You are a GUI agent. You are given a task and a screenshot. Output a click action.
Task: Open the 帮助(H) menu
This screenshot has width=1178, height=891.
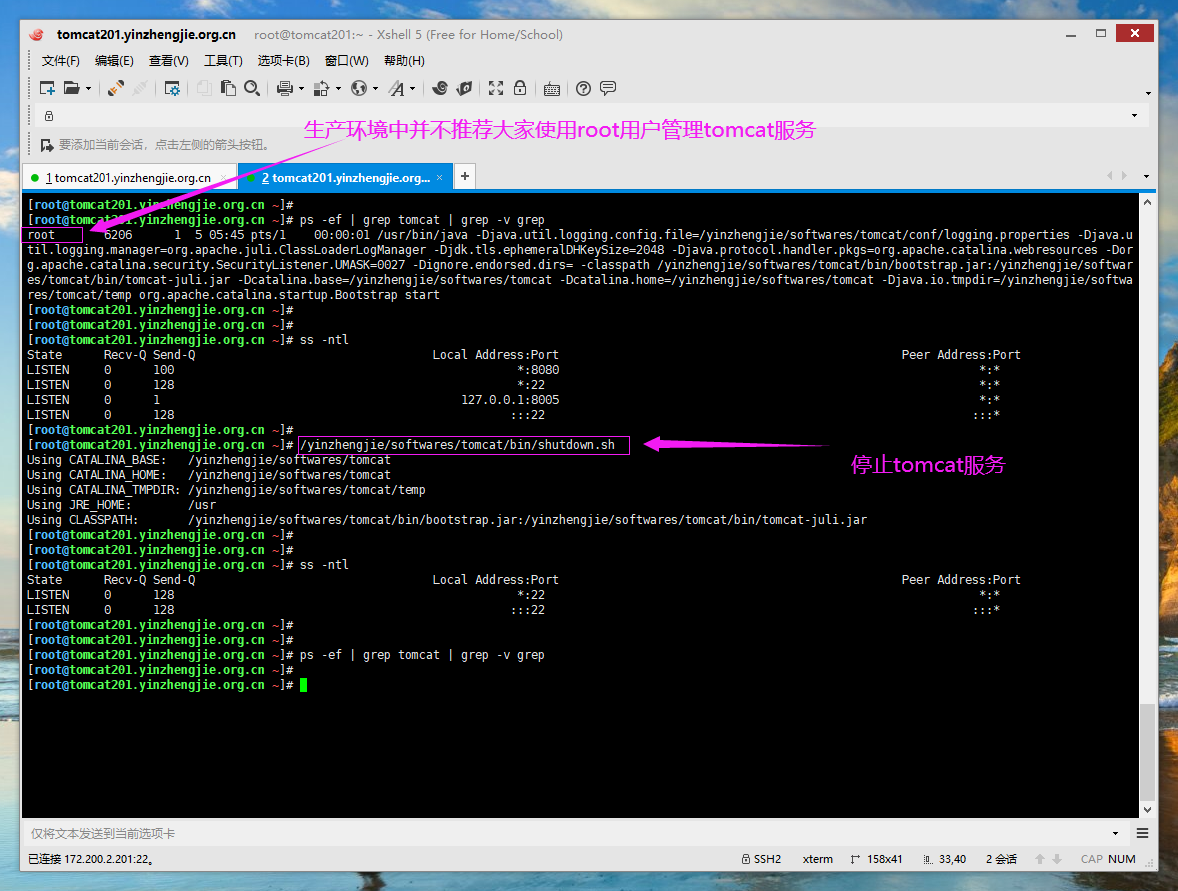[x=404, y=61]
